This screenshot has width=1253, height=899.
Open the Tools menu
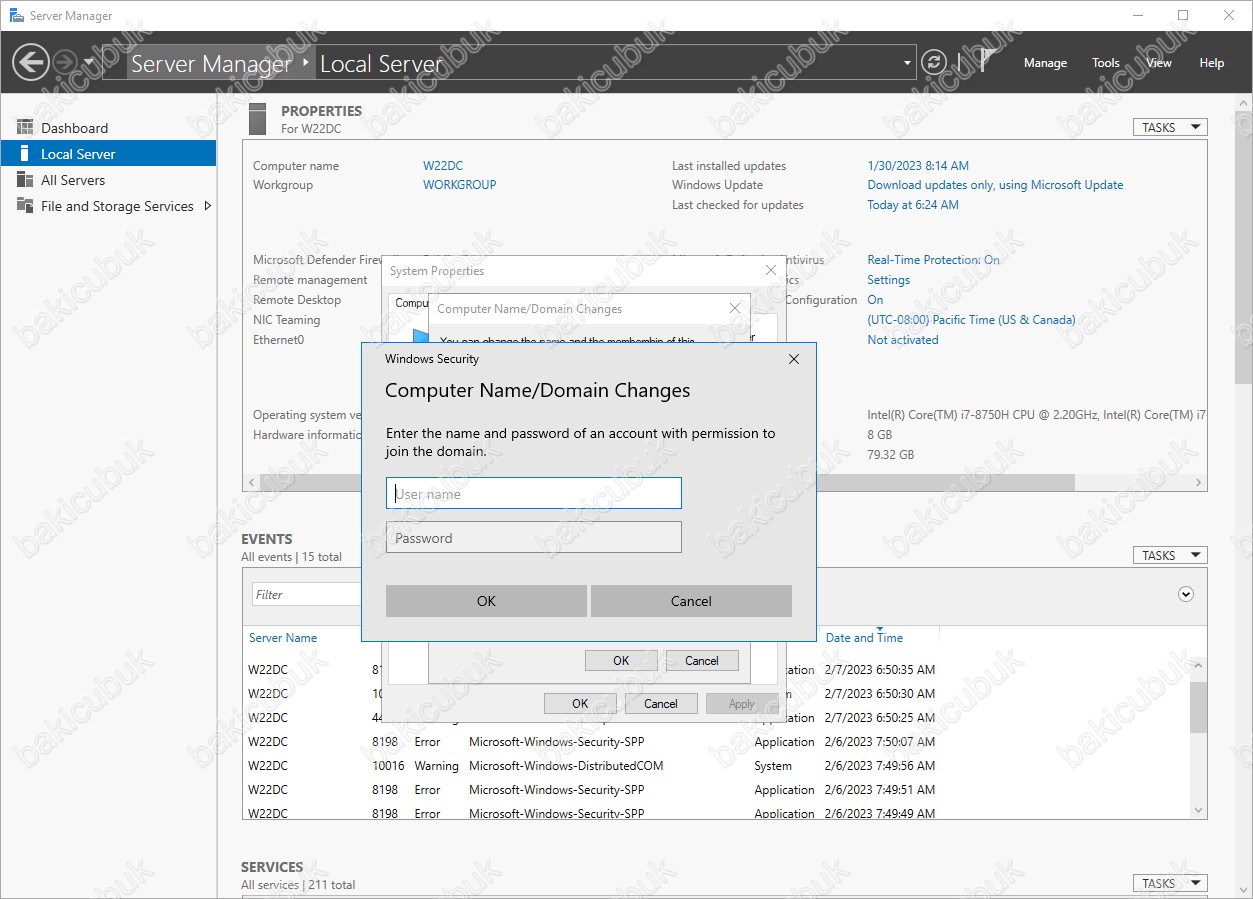click(x=1106, y=62)
